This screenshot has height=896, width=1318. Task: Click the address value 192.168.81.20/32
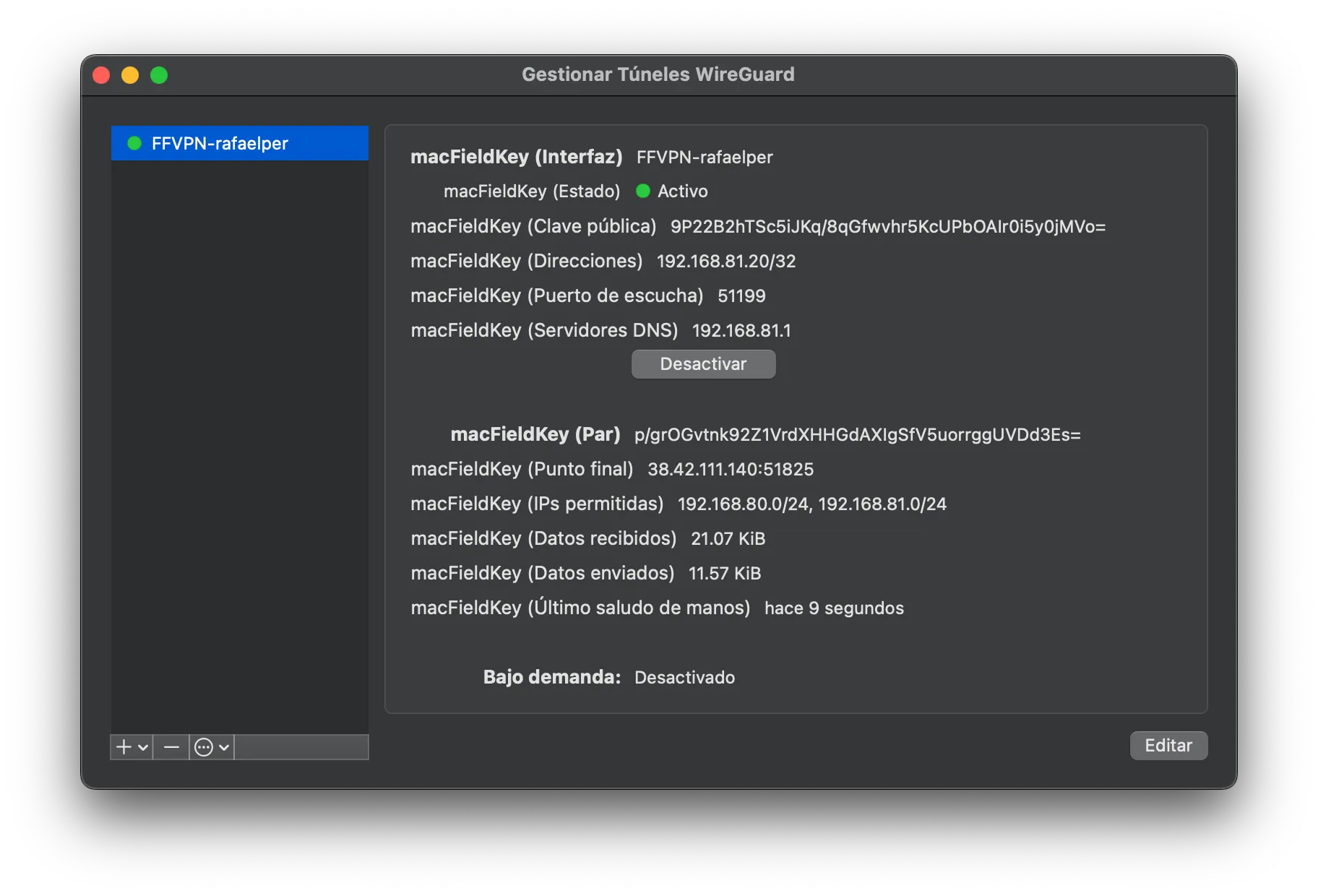pos(726,262)
